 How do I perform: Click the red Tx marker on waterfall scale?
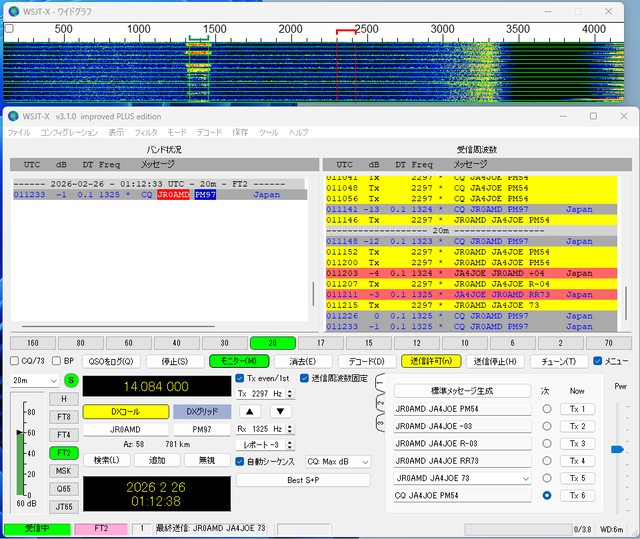pos(346,31)
